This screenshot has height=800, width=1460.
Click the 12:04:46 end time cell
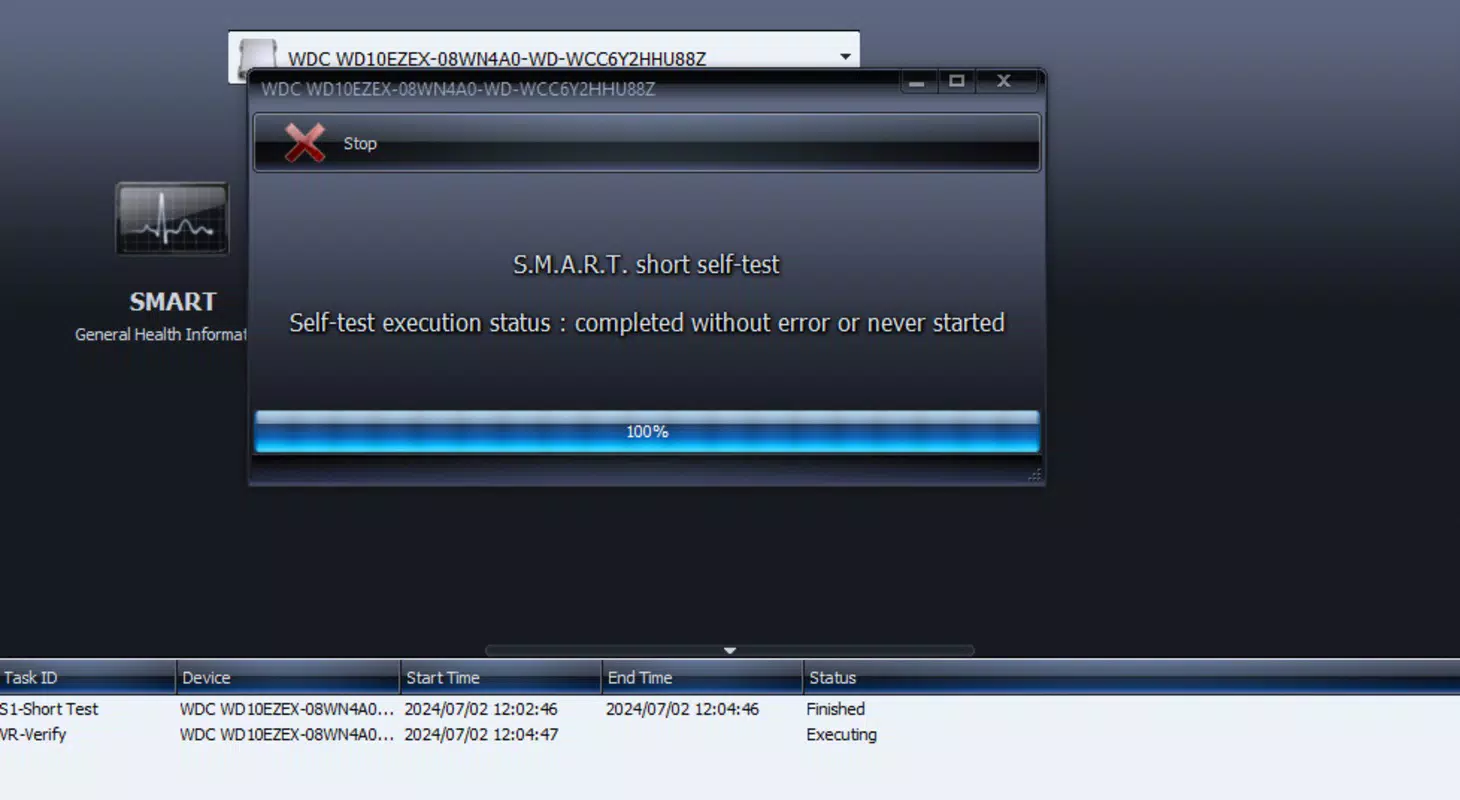(x=682, y=709)
